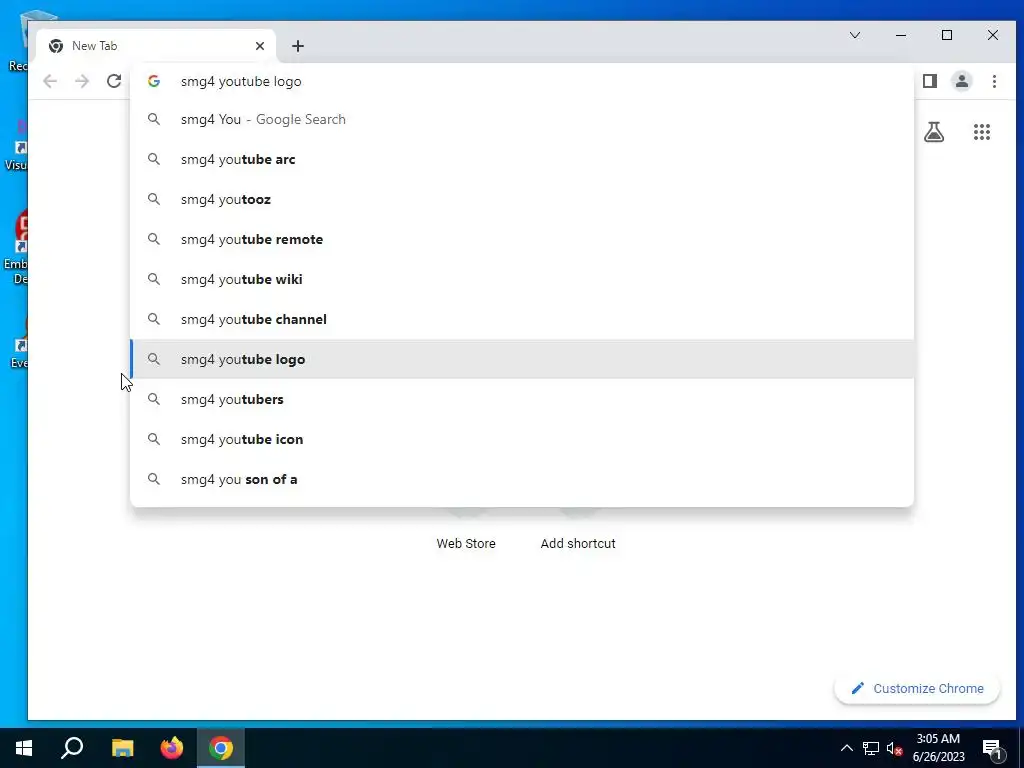This screenshot has width=1024, height=768.
Task: Open the network tray icon
Action: pyautogui.click(x=871, y=748)
